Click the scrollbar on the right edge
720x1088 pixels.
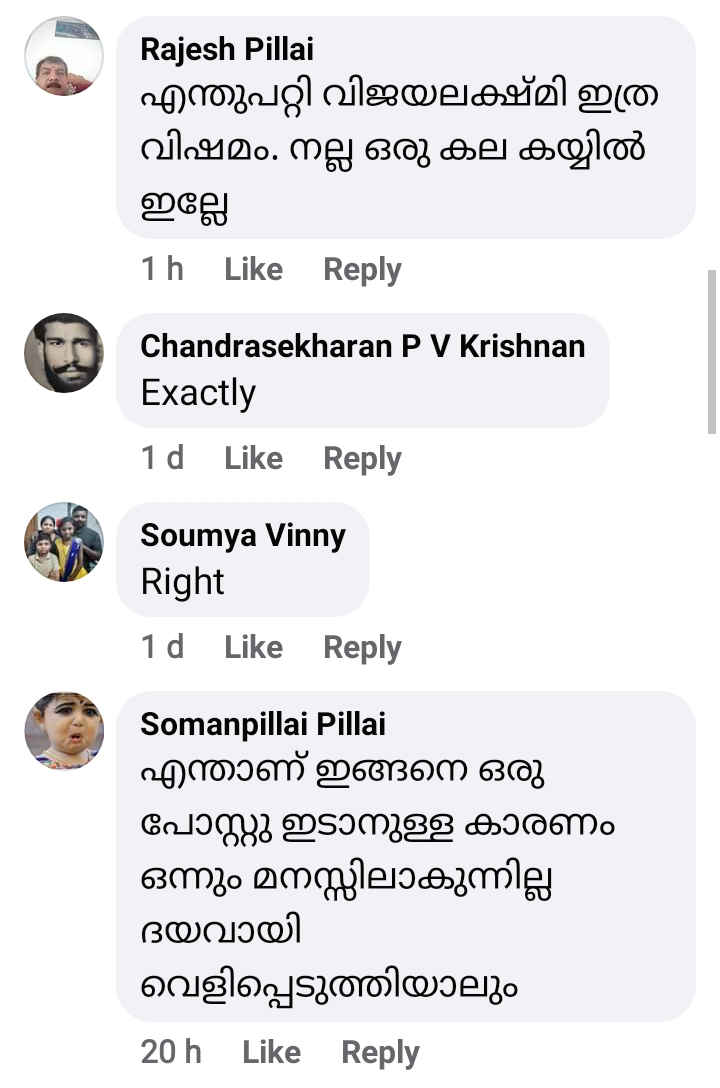(711, 350)
